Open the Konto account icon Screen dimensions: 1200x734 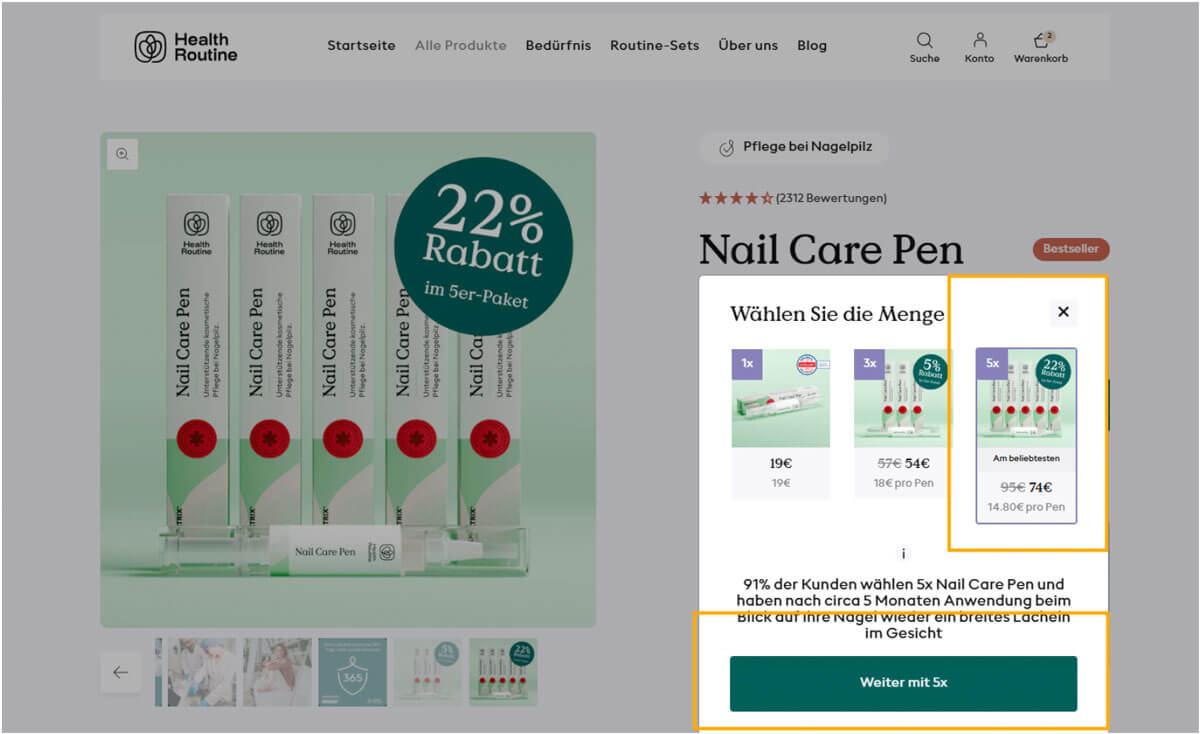coord(979,46)
